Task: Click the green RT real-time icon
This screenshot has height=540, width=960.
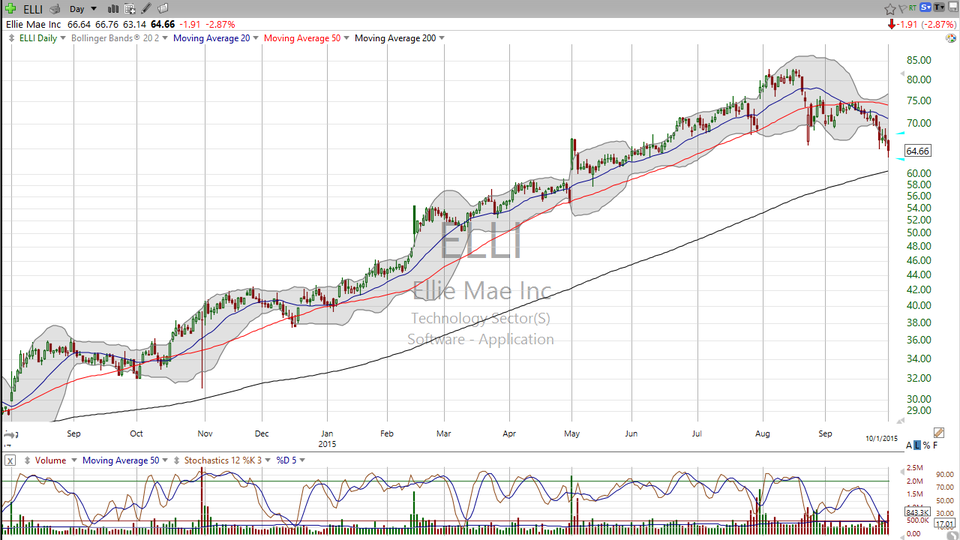Action: 913,8
